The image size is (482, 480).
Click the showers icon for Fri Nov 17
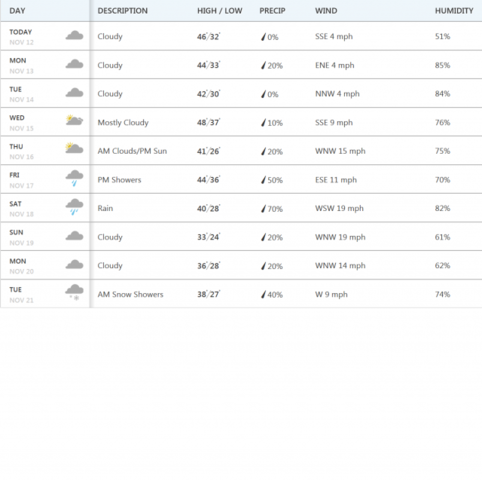pos(74,178)
